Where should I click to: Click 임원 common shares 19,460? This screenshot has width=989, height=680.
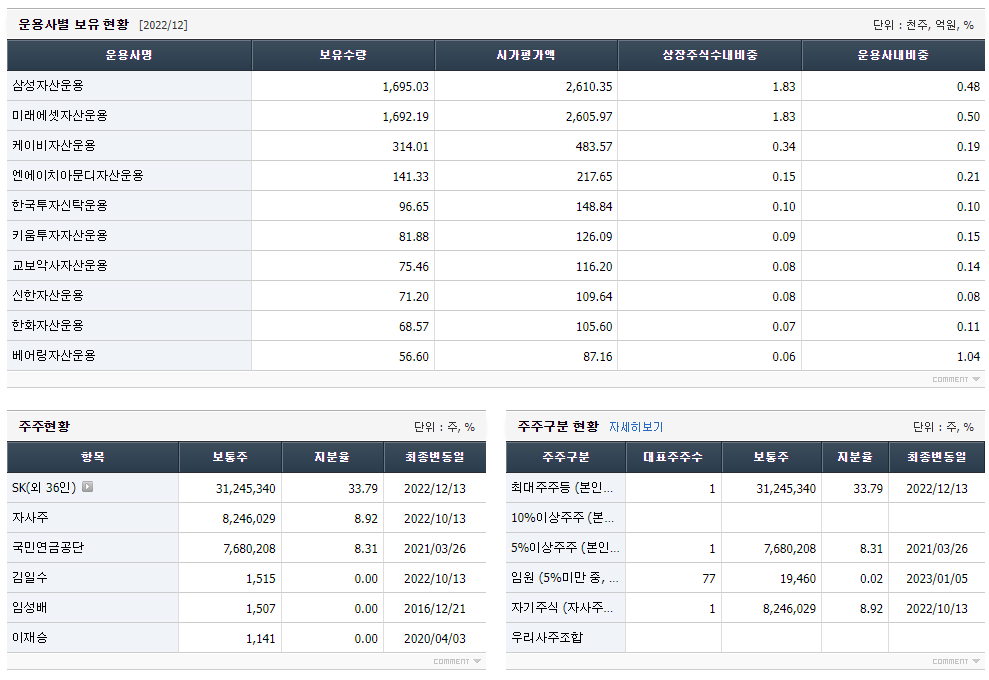point(798,578)
